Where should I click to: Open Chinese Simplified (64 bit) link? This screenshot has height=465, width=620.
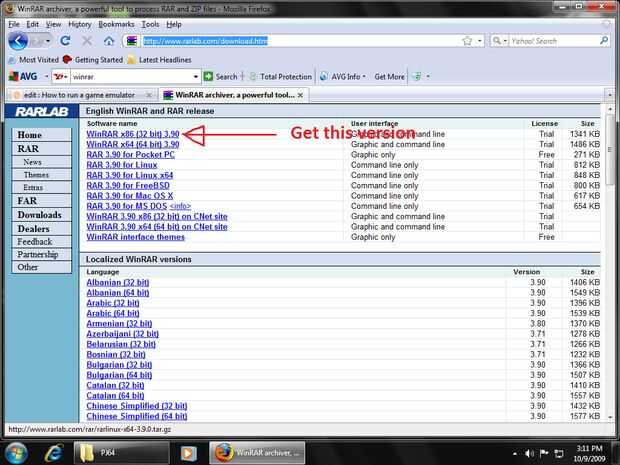137,416
